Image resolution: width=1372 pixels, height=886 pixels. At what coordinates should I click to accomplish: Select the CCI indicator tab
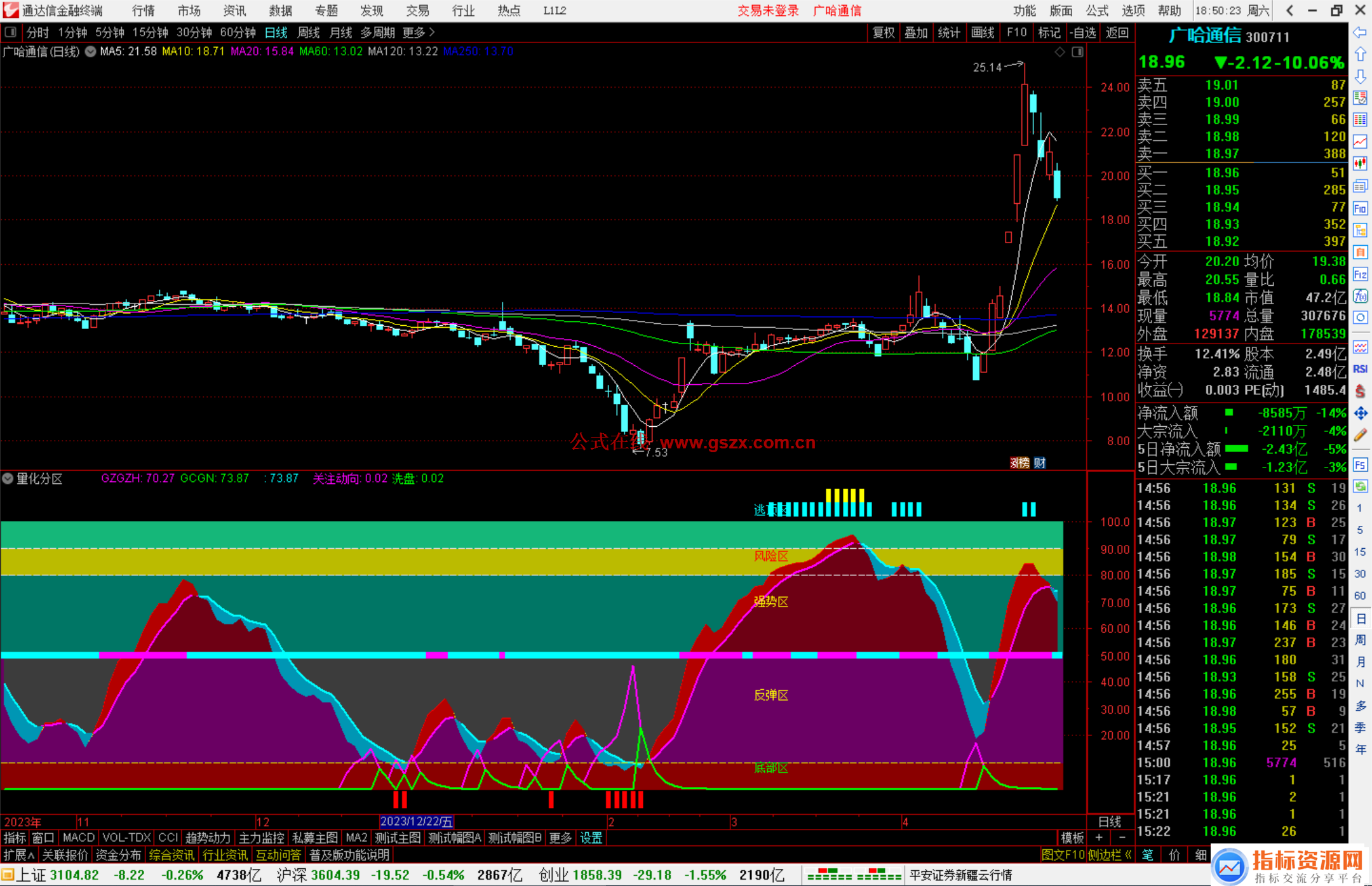pyautogui.click(x=168, y=838)
